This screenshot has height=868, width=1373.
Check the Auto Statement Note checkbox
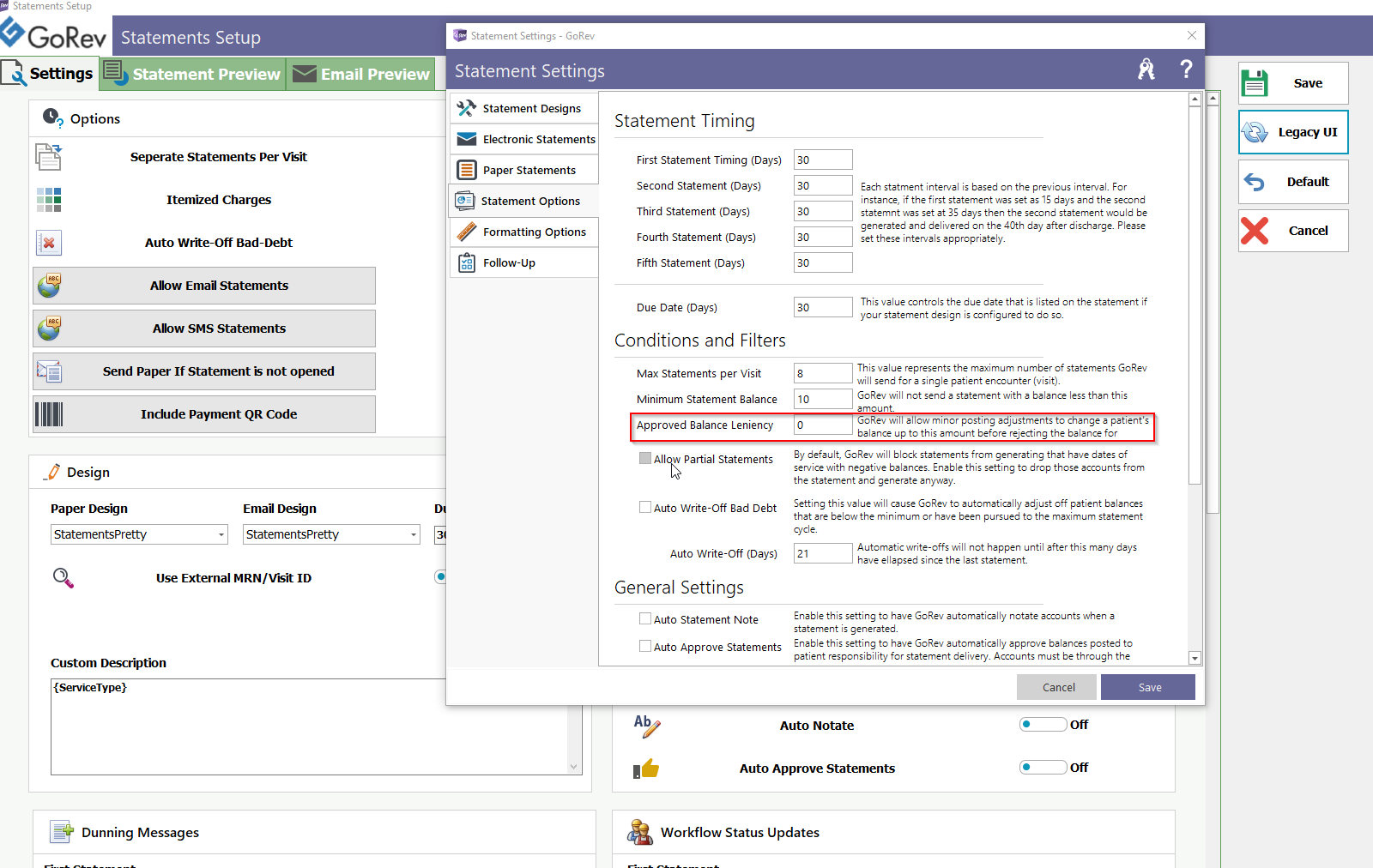point(645,618)
